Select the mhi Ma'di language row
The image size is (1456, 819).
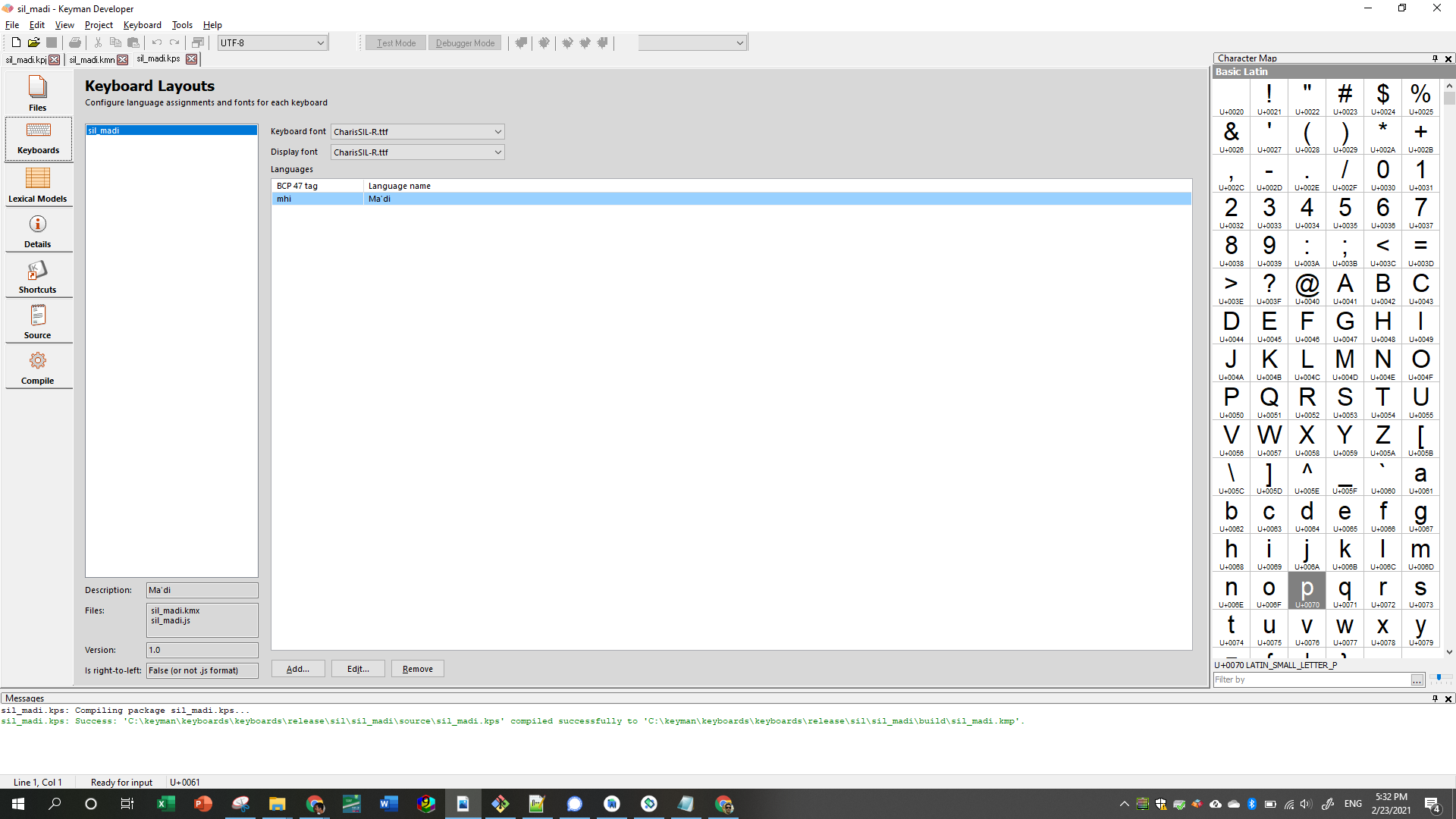click(732, 199)
